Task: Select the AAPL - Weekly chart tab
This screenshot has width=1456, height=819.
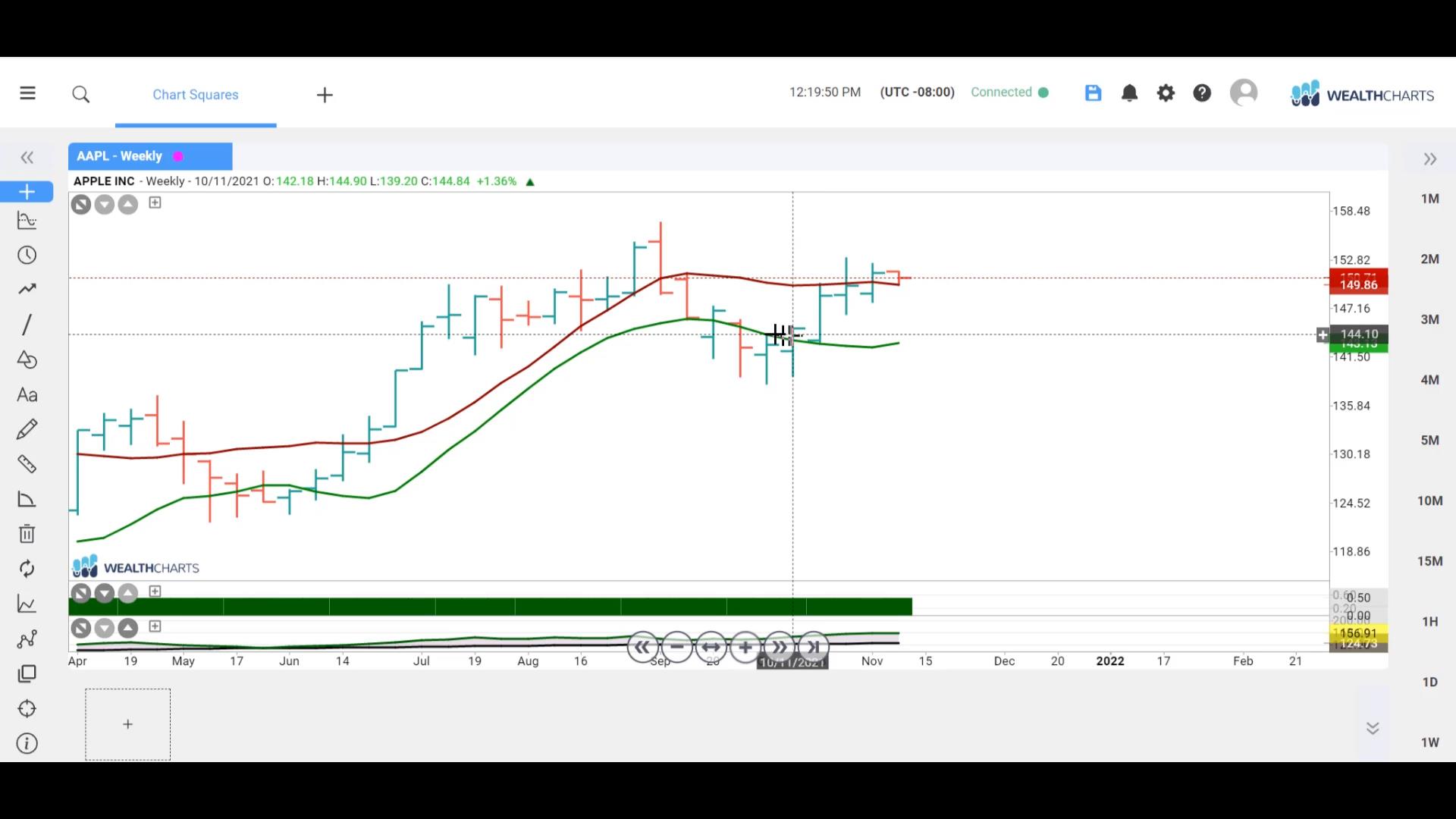Action: [150, 156]
